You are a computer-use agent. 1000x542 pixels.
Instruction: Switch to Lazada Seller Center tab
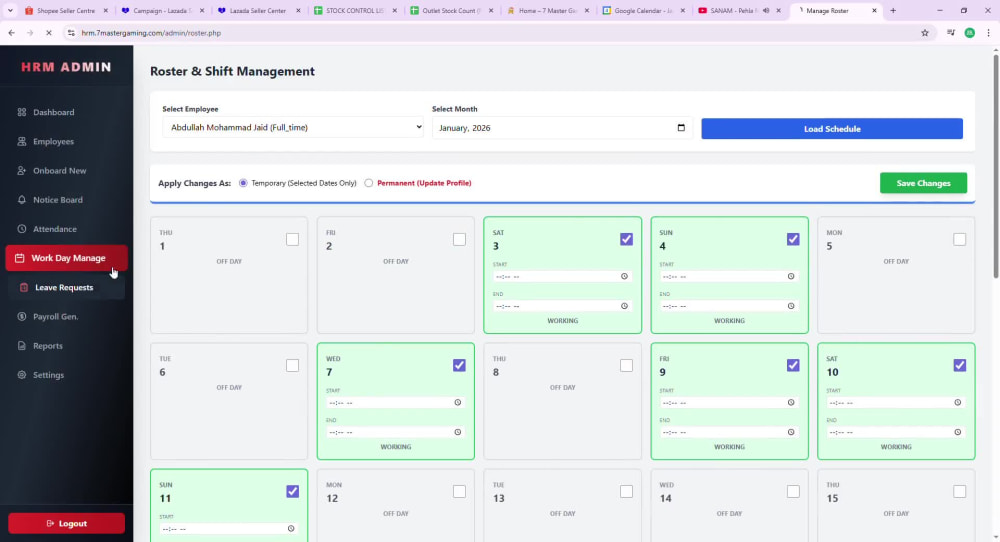pos(258,11)
